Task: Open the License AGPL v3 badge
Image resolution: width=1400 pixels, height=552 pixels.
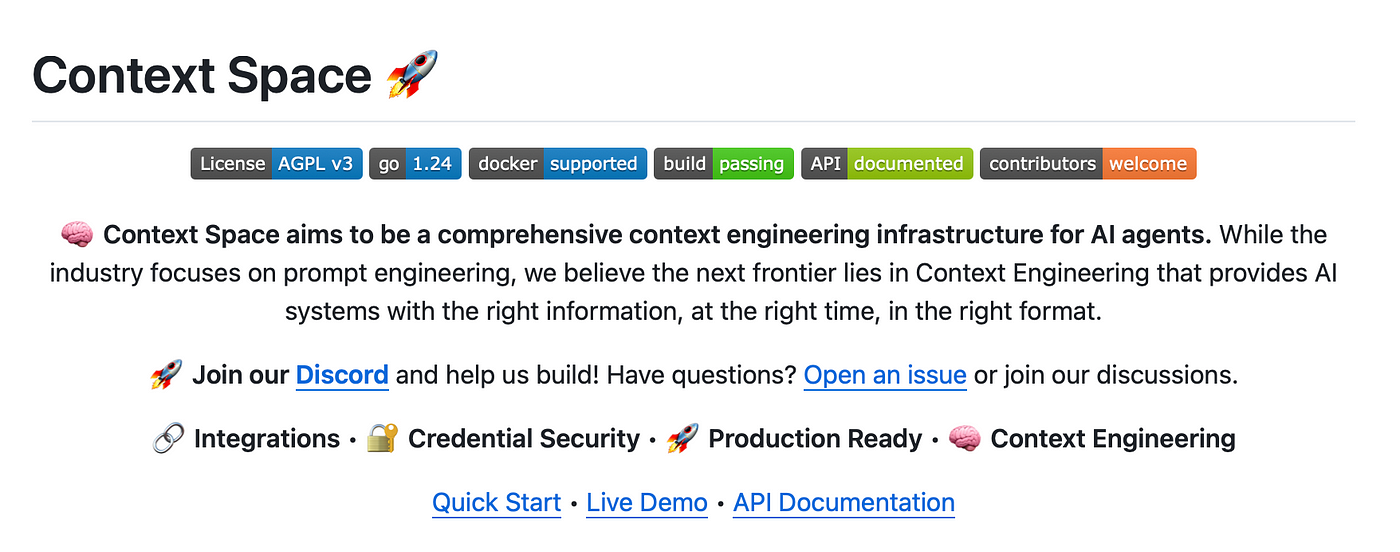Action: [x=276, y=164]
